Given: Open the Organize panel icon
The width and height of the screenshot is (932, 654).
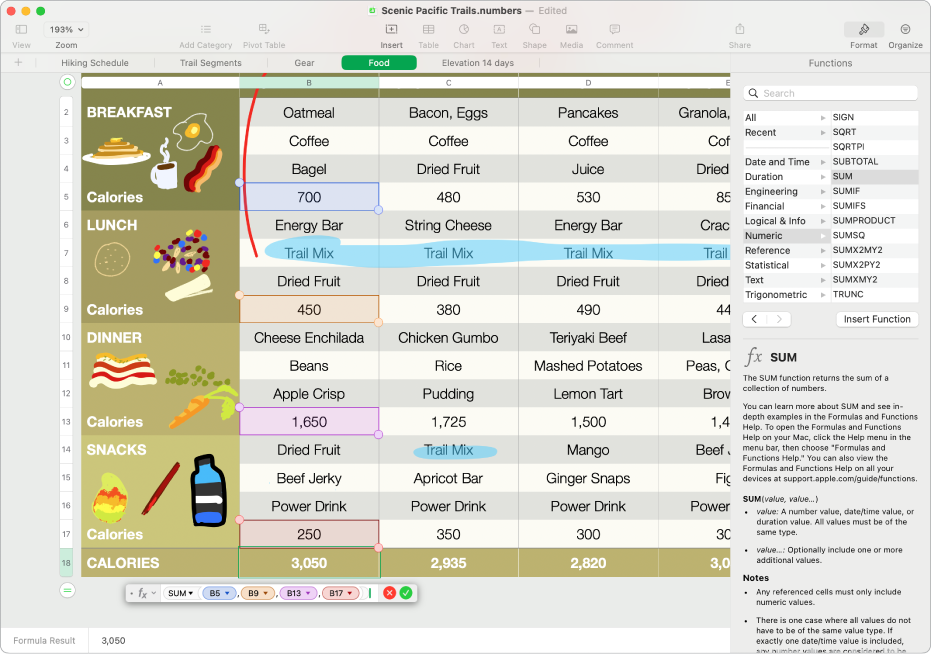Looking at the screenshot, I should point(905,30).
